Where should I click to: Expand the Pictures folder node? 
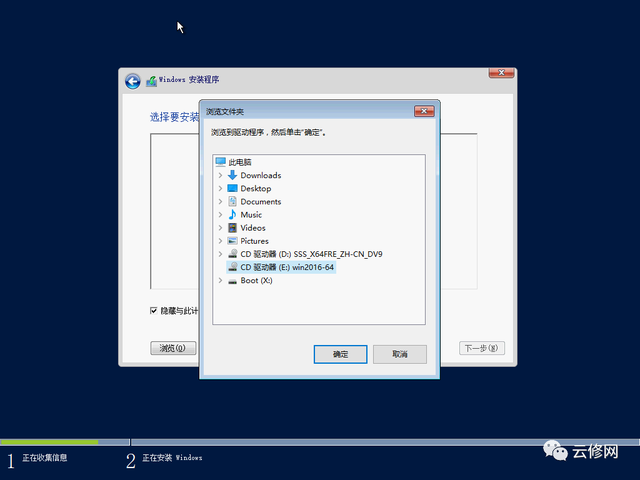pos(220,241)
